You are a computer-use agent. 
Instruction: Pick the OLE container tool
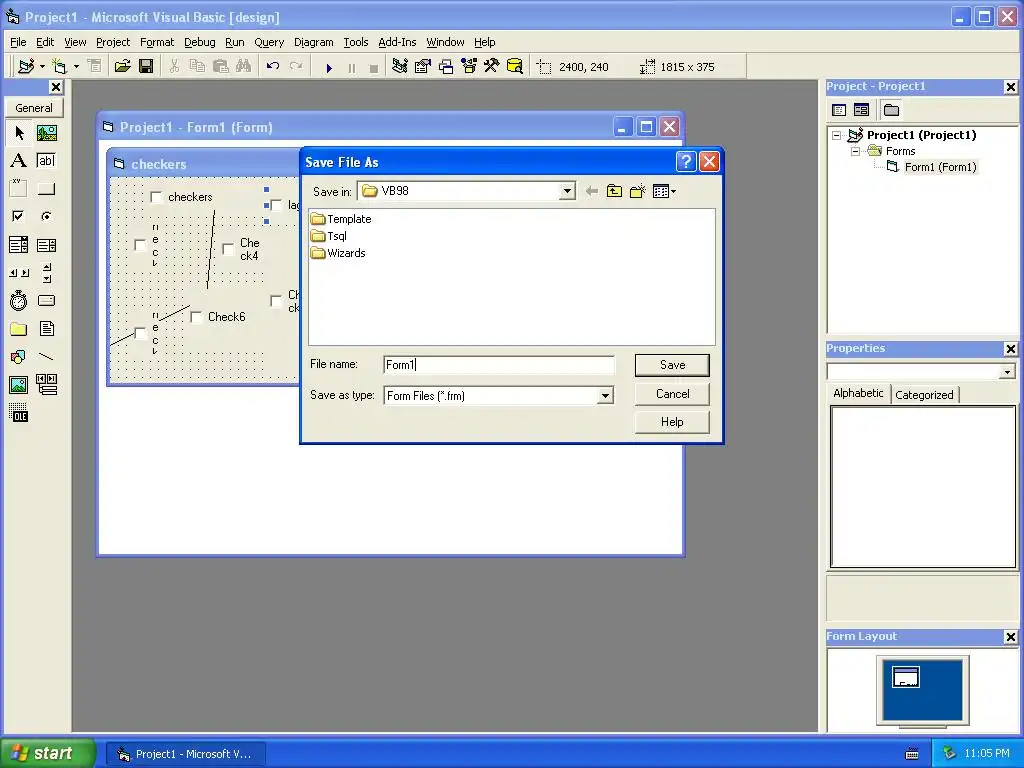[x=19, y=413]
